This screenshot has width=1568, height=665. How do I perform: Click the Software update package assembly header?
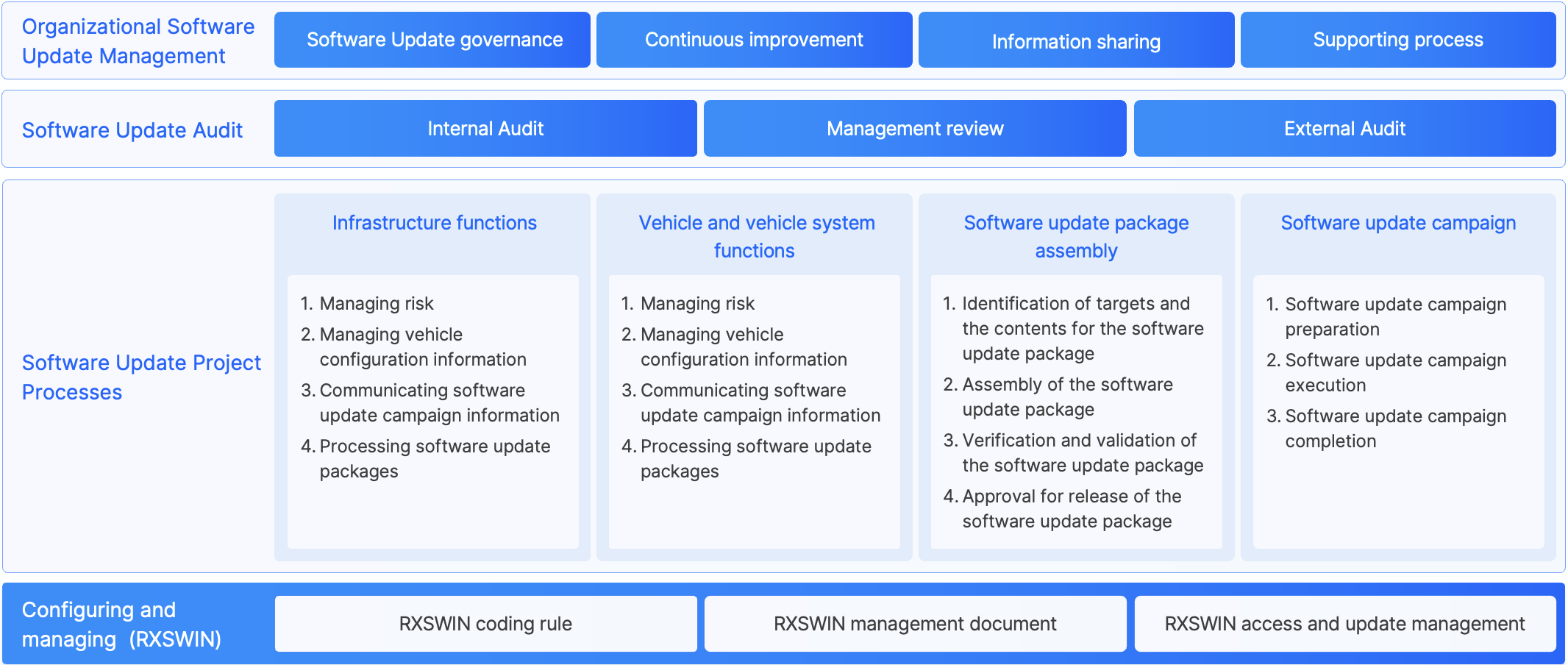tap(1076, 235)
